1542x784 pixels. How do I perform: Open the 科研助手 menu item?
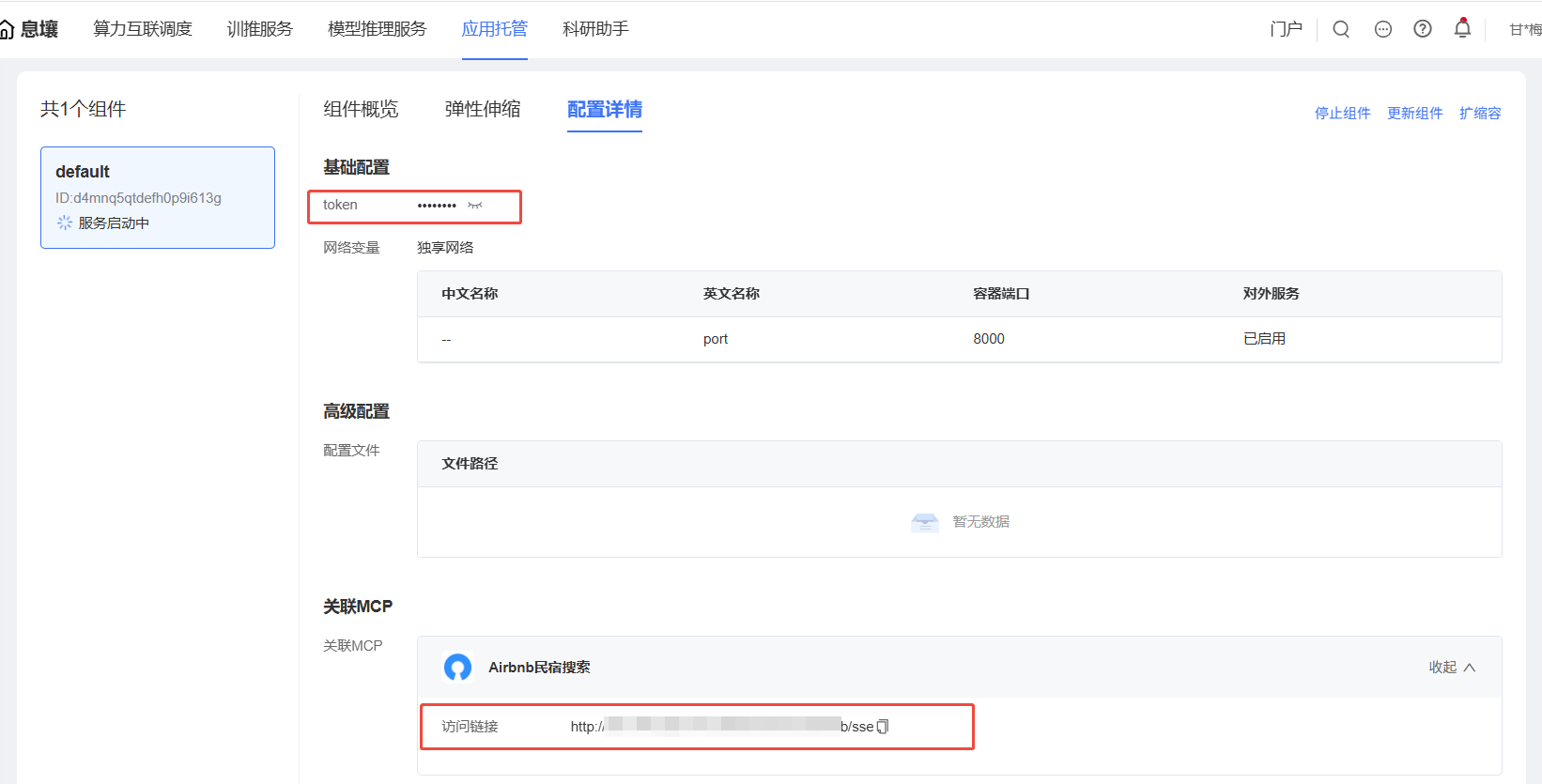pos(595,29)
